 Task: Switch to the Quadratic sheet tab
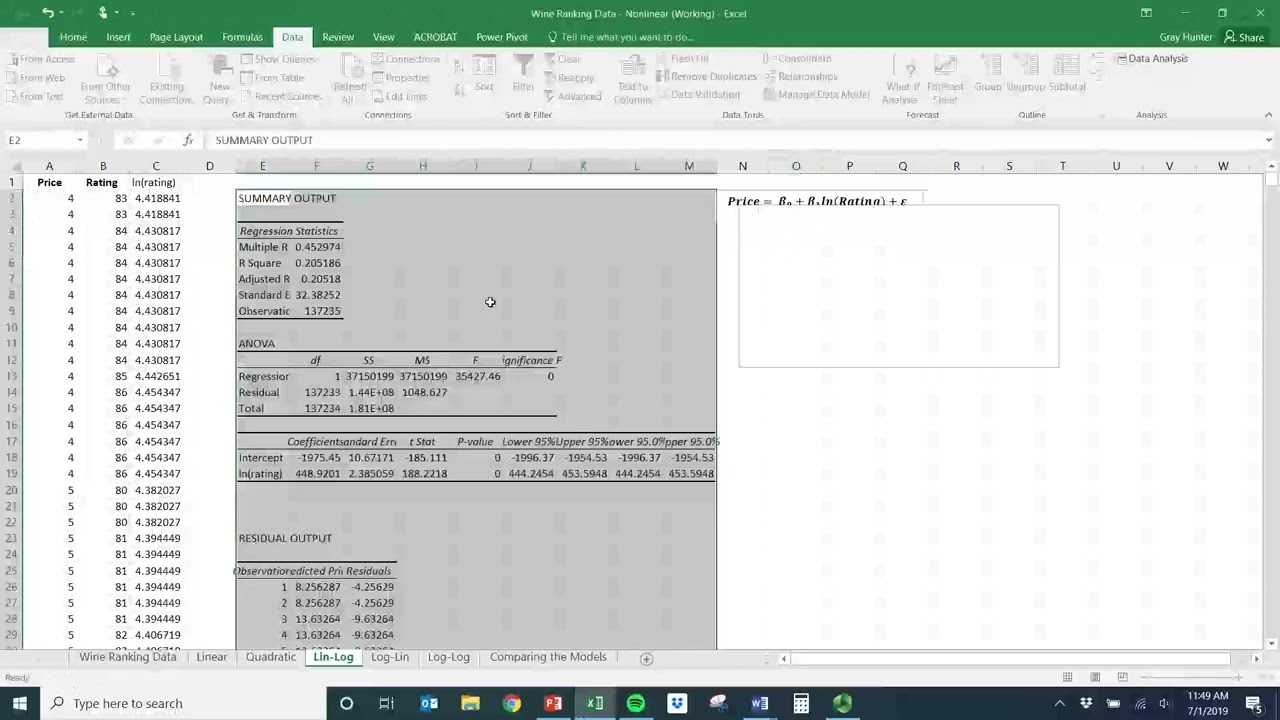point(271,657)
